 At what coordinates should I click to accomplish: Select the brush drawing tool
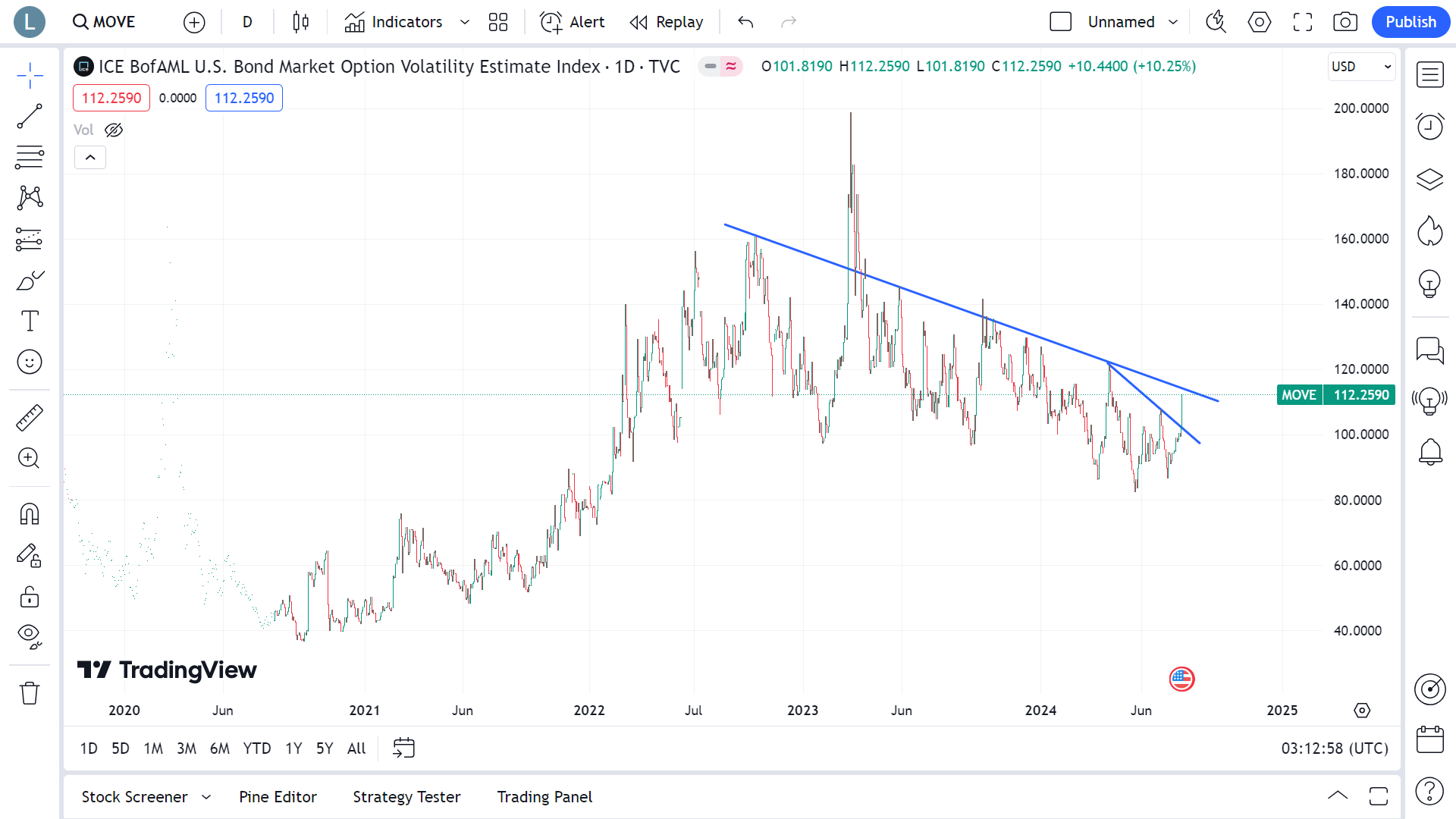coord(30,281)
